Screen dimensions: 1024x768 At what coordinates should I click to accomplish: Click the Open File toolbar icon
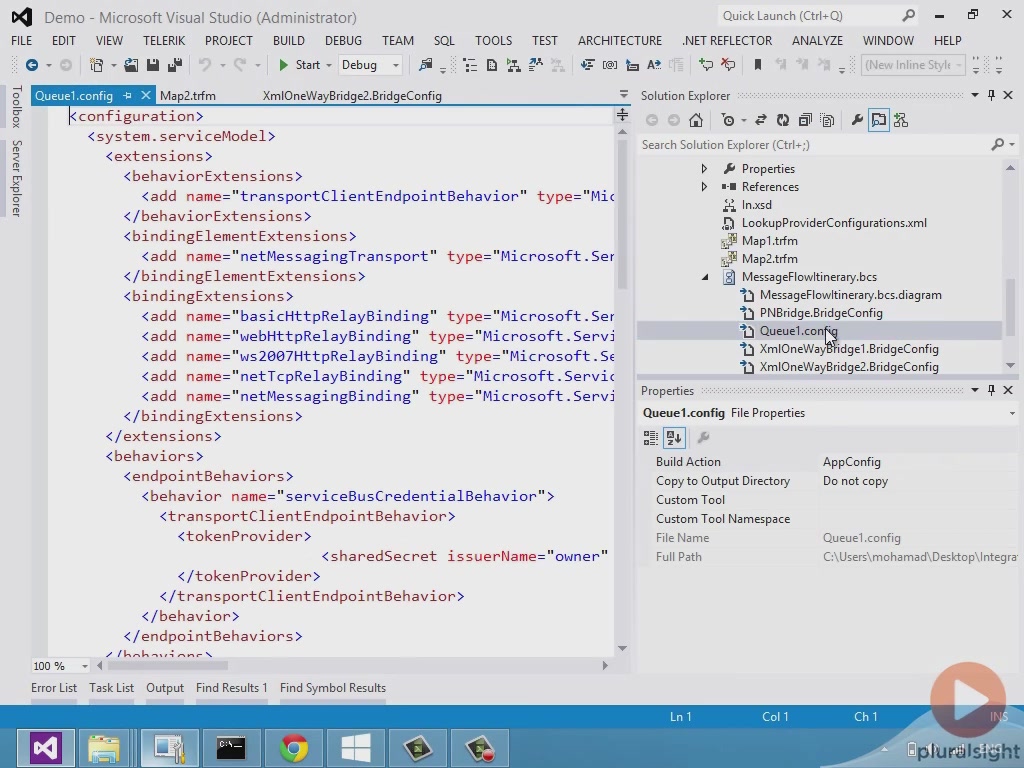pos(131,65)
